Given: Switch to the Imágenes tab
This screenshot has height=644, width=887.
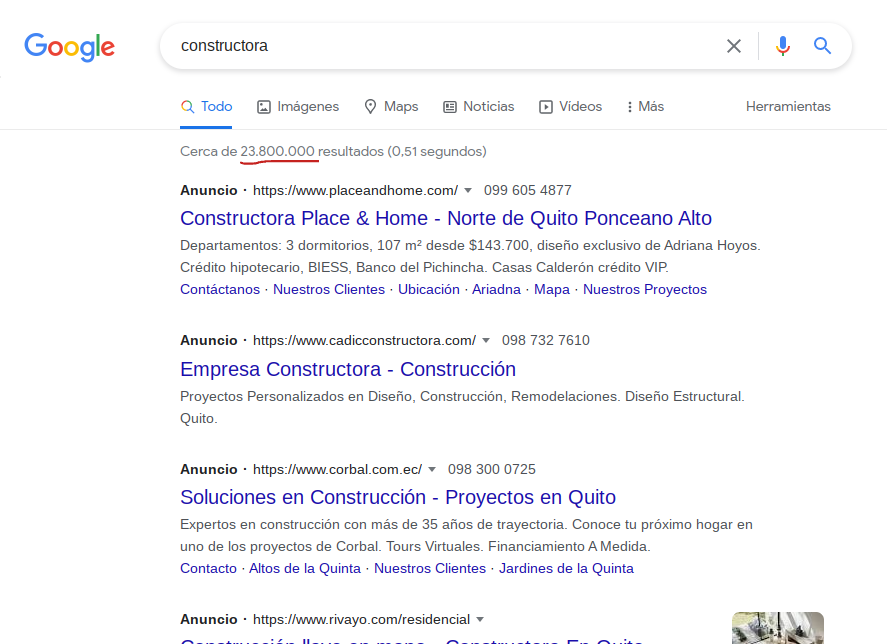Looking at the screenshot, I should (x=298, y=106).
